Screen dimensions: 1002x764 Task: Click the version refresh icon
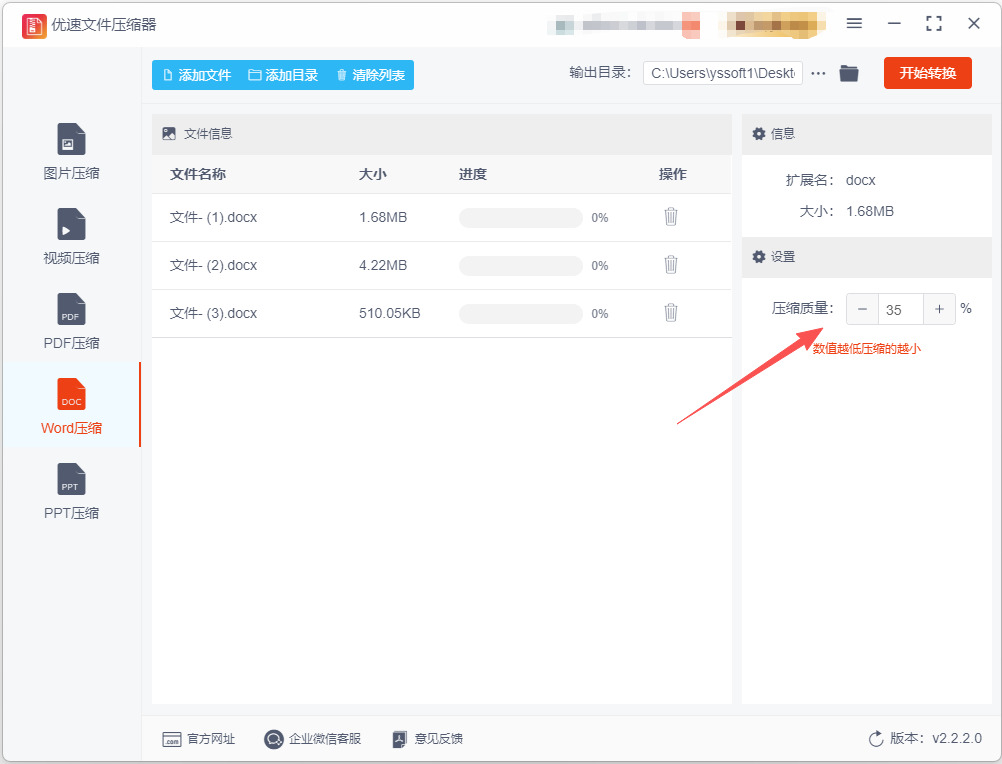(x=875, y=739)
